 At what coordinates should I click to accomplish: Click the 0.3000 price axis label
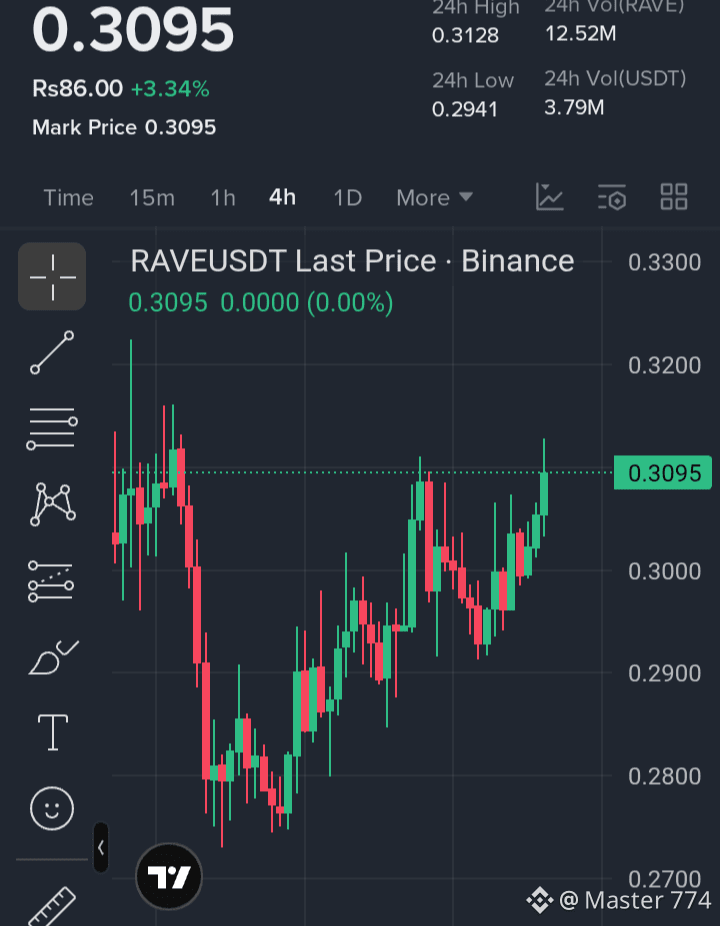point(664,571)
